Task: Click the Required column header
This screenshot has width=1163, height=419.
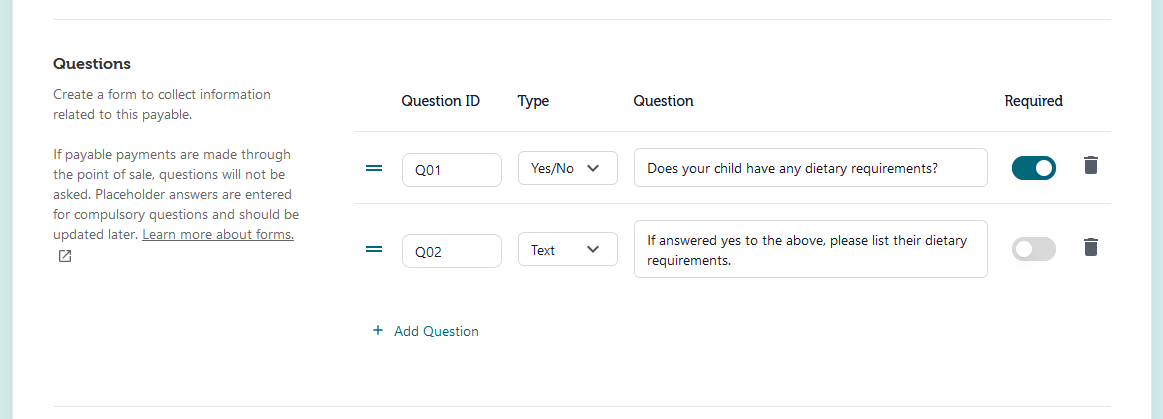Action: tap(1034, 101)
